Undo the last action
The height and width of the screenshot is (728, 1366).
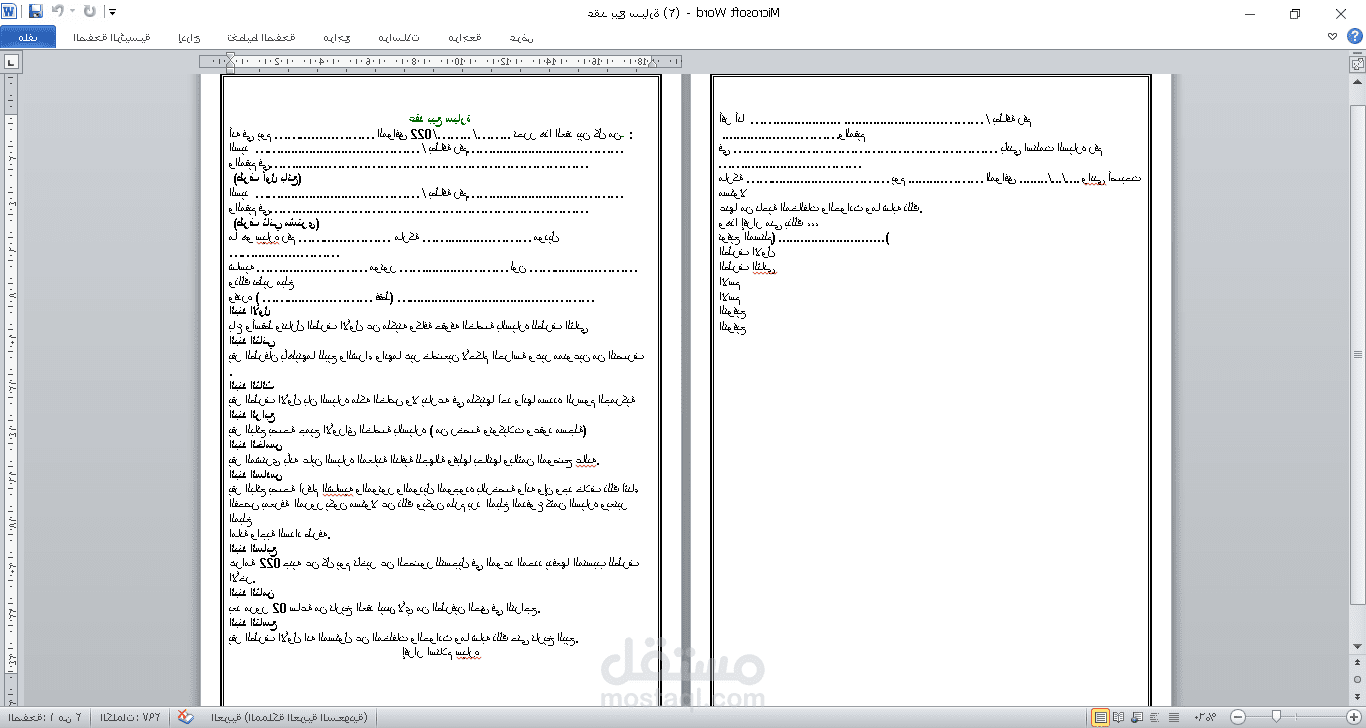click(x=58, y=12)
